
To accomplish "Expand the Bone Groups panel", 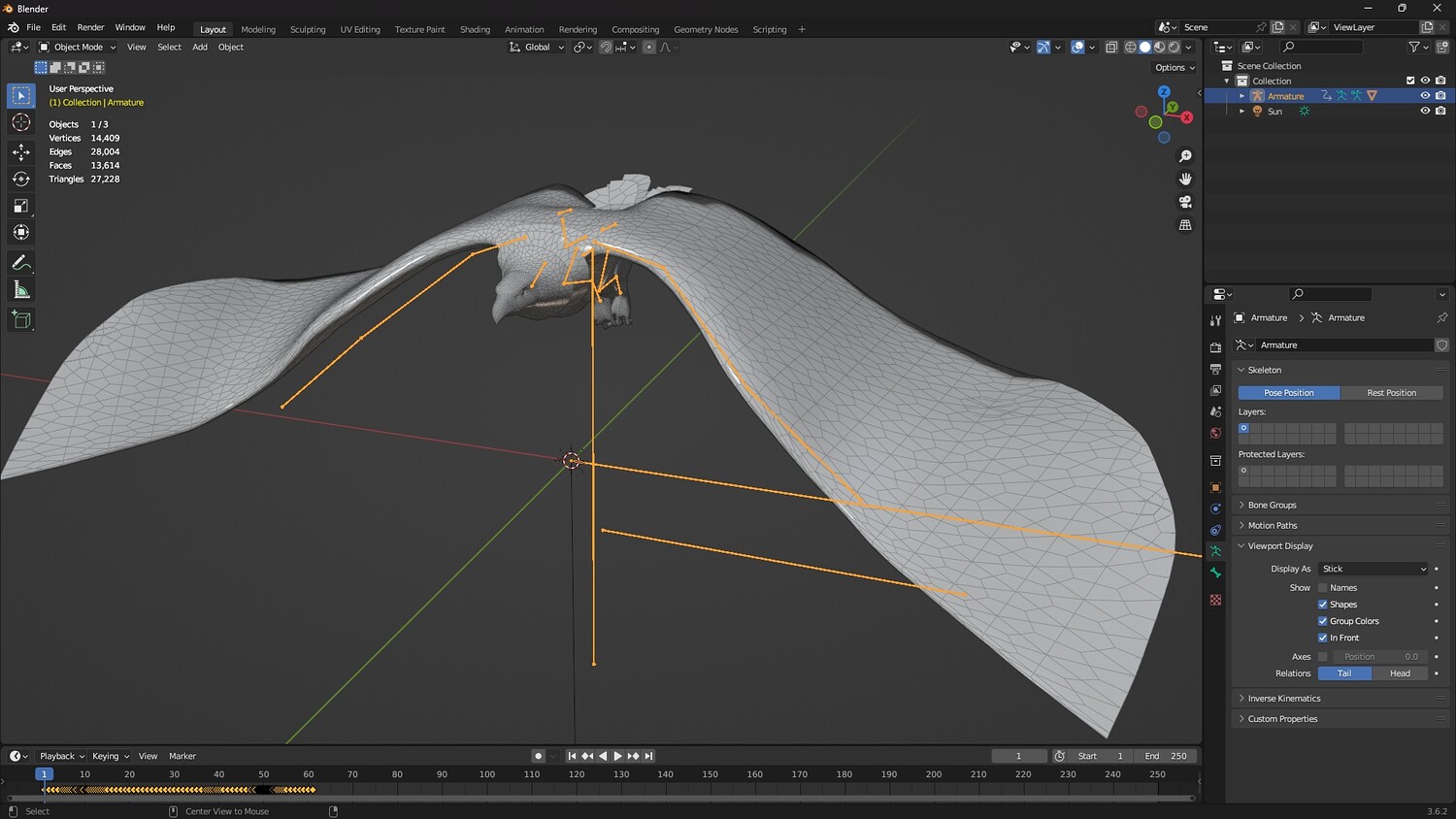I will (1272, 505).
